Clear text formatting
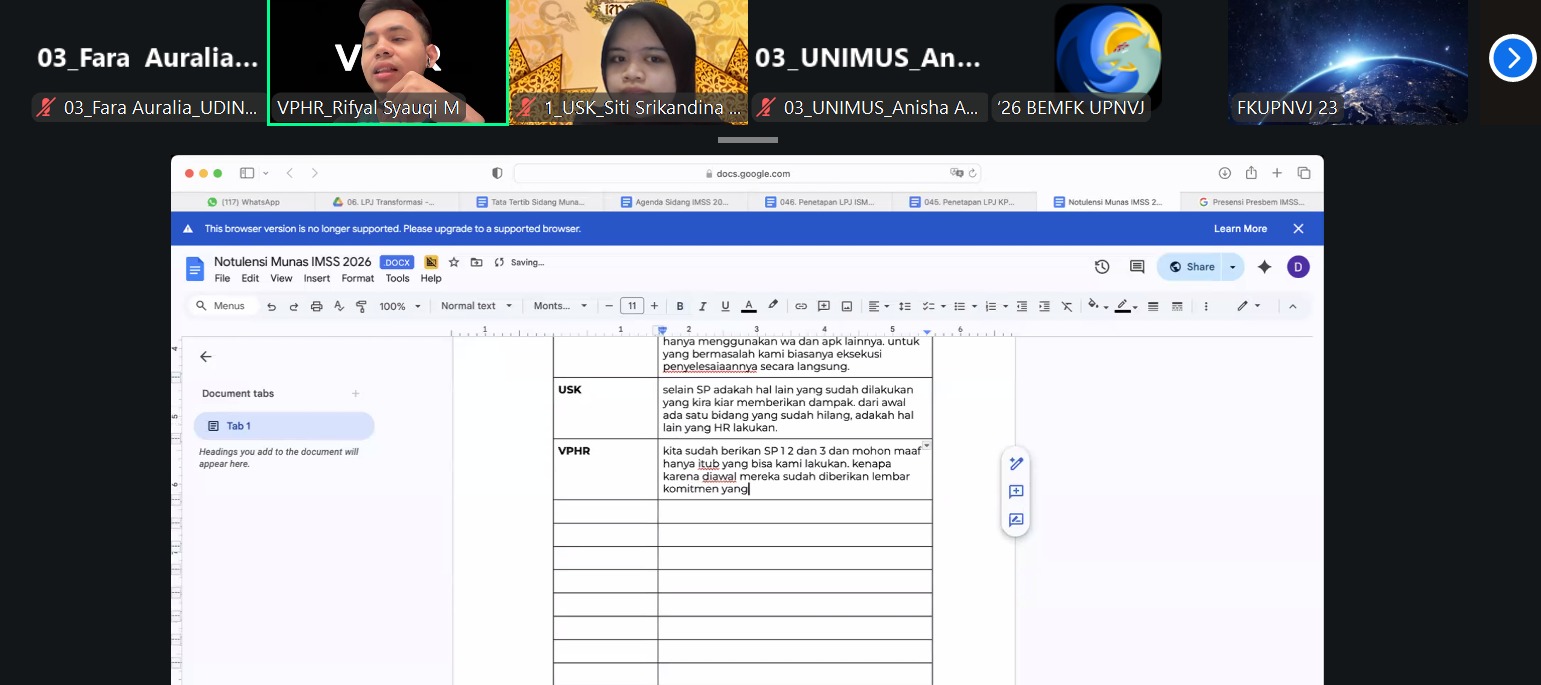1541x685 pixels. pos(1067,306)
